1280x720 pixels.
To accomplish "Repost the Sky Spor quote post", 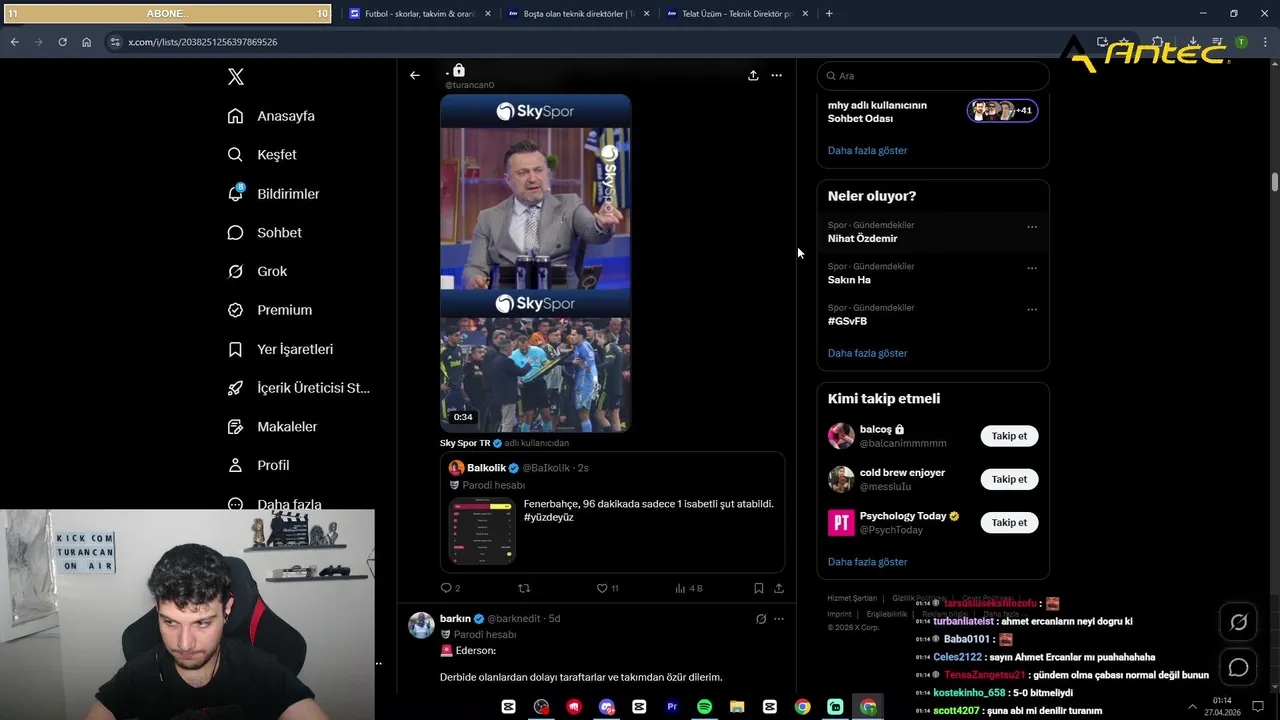I will [523, 588].
